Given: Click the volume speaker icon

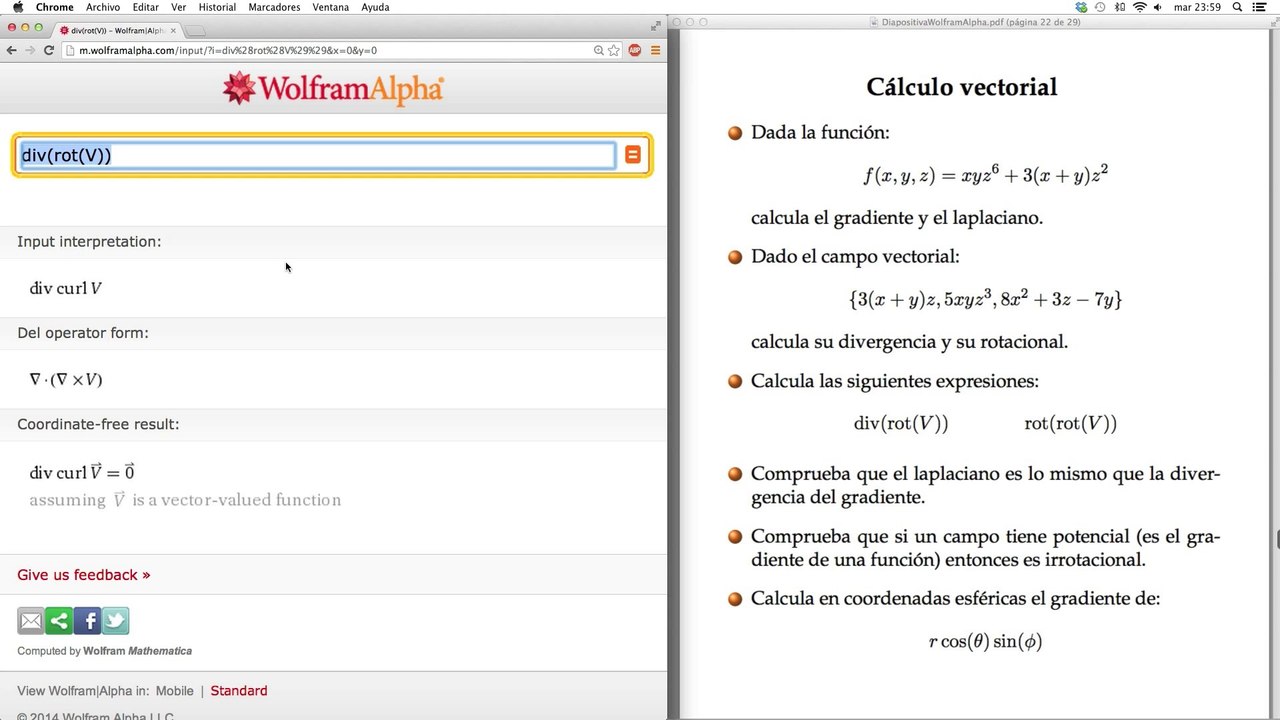Looking at the screenshot, I should pyautogui.click(x=1158, y=7).
